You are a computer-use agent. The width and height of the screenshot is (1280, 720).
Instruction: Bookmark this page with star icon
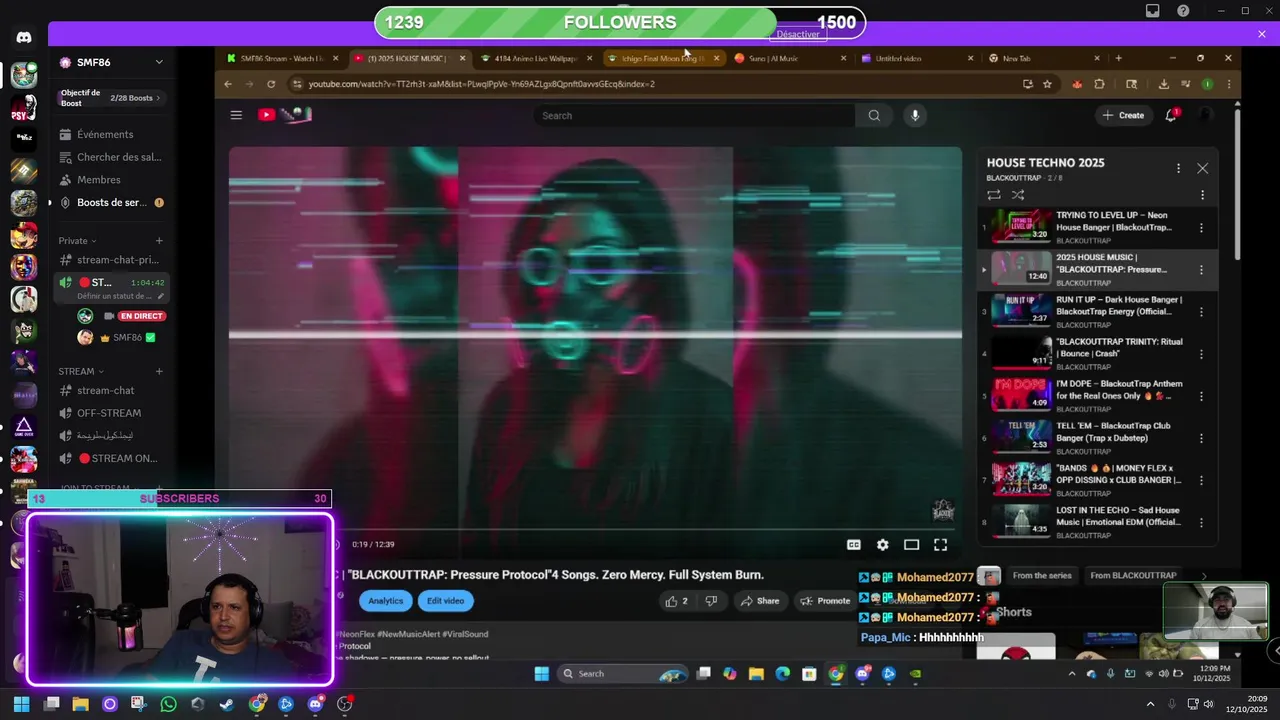pyautogui.click(x=1047, y=84)
